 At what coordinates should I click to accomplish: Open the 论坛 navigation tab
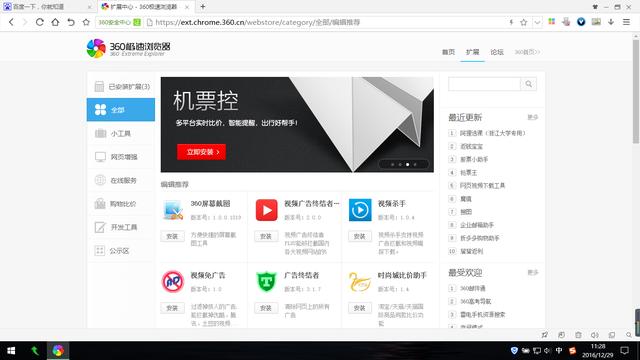coord(497,52)
